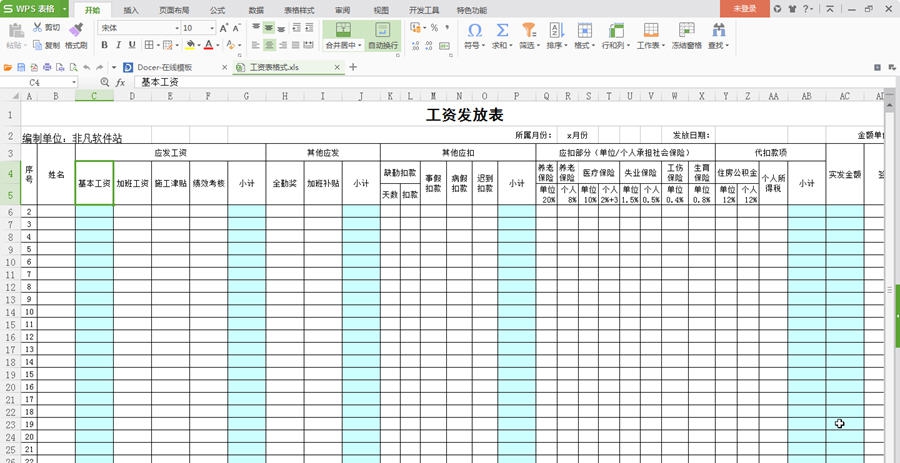
Task: Open the Insert (插入) ribbon tab
Action: [x=131, y=10]
